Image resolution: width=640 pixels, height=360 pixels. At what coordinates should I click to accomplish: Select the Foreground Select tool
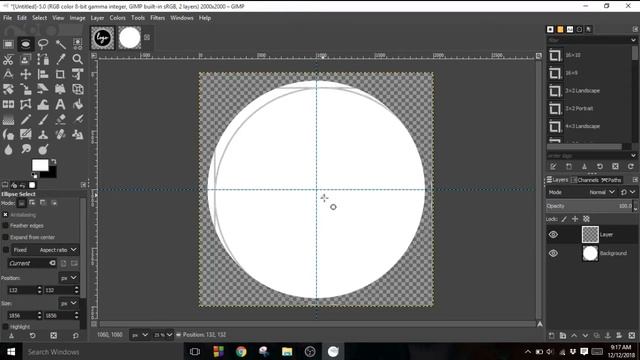25,60
